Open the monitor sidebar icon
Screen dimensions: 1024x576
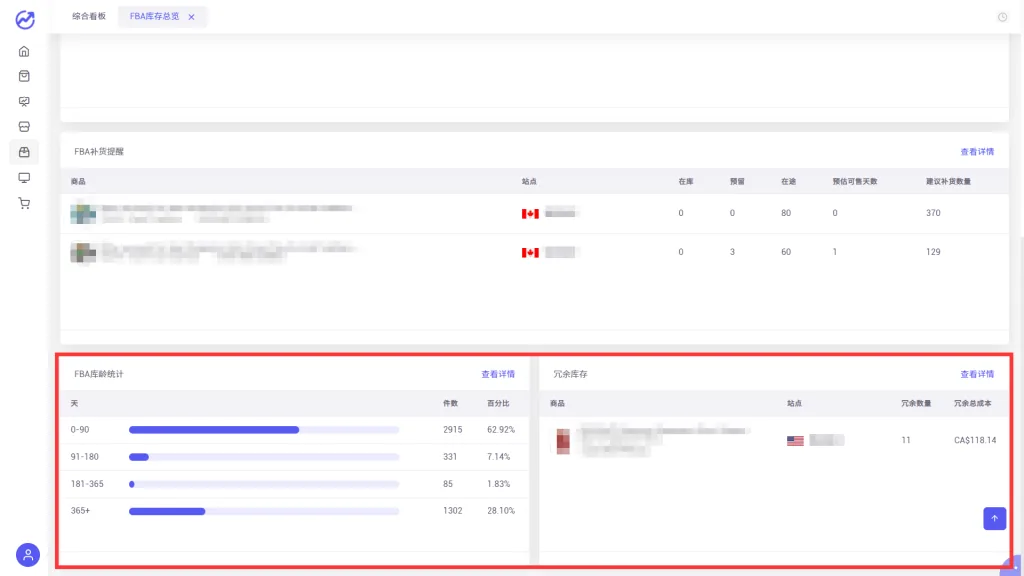[24, 178]
